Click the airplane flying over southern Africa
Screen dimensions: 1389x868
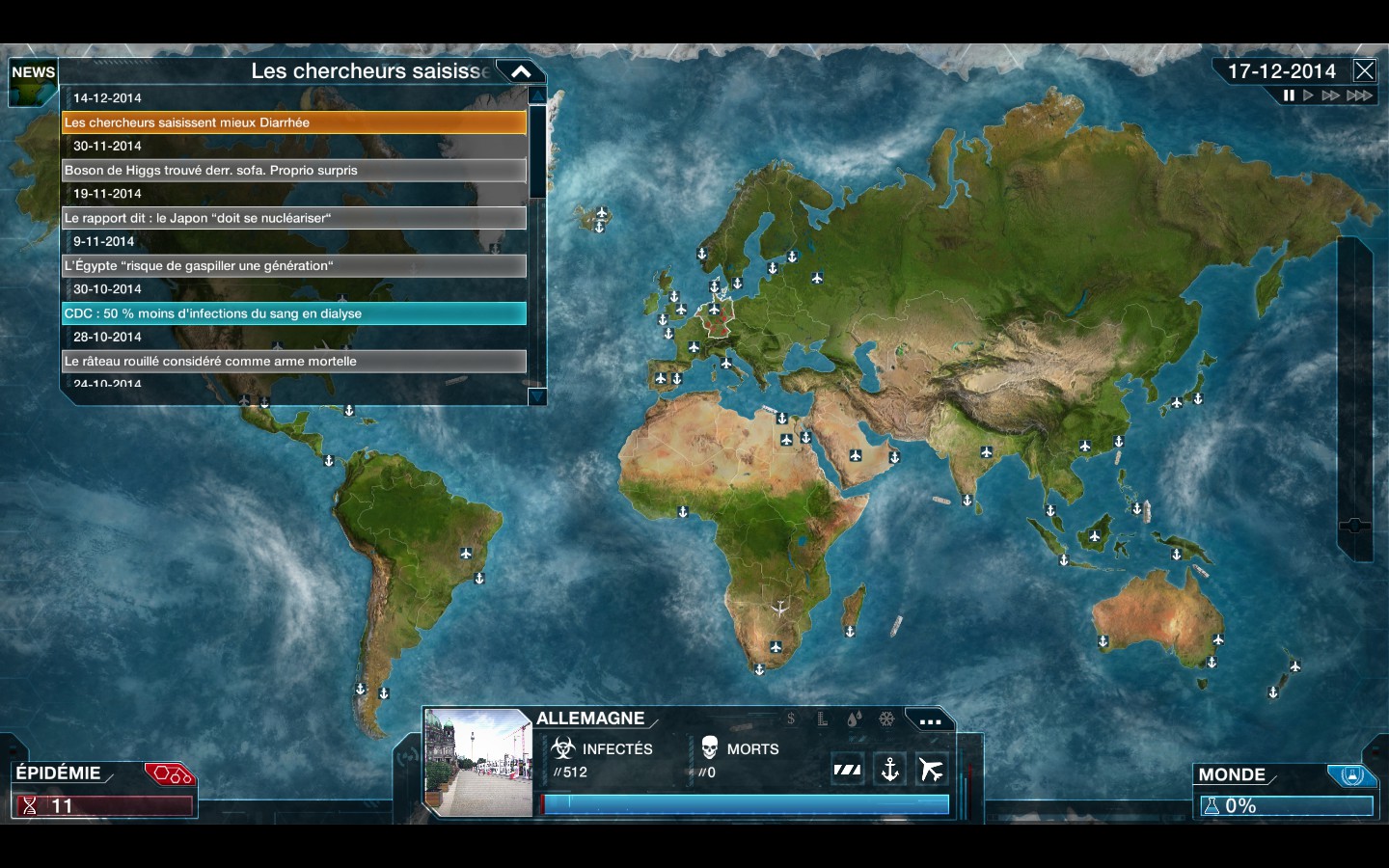click(779, 608)
